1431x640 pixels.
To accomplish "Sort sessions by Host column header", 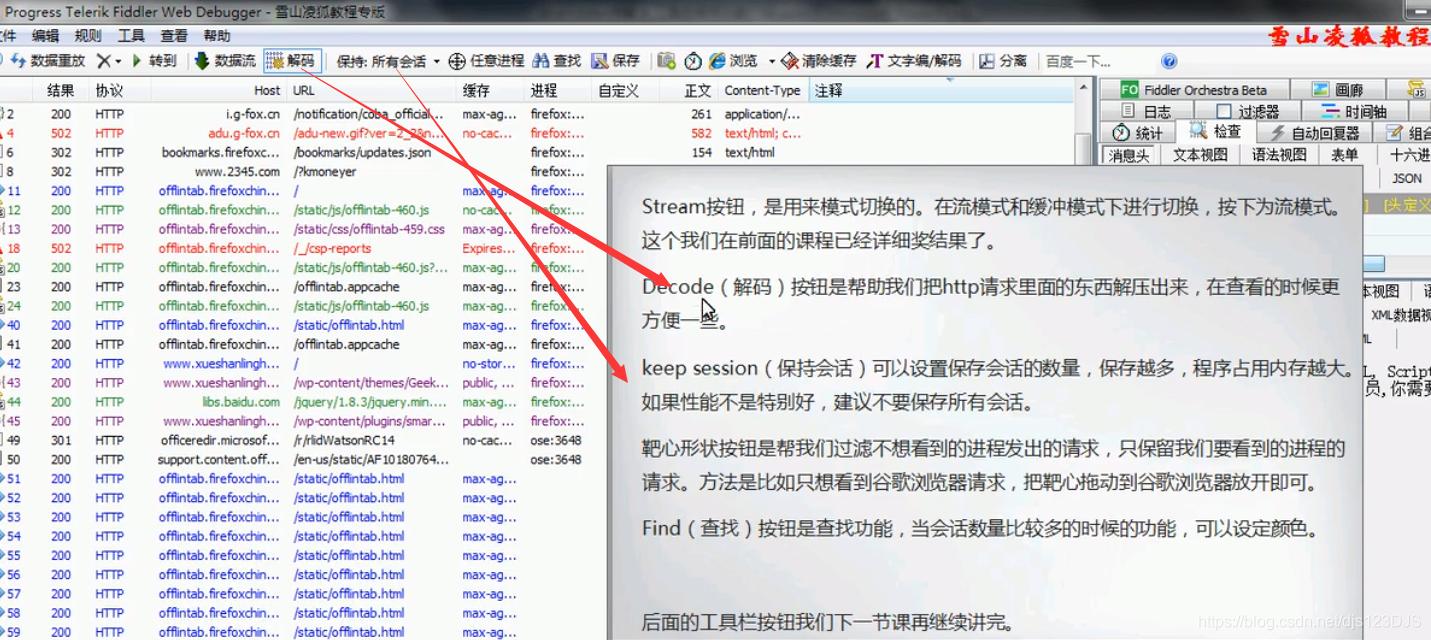I will coord(219,90).
